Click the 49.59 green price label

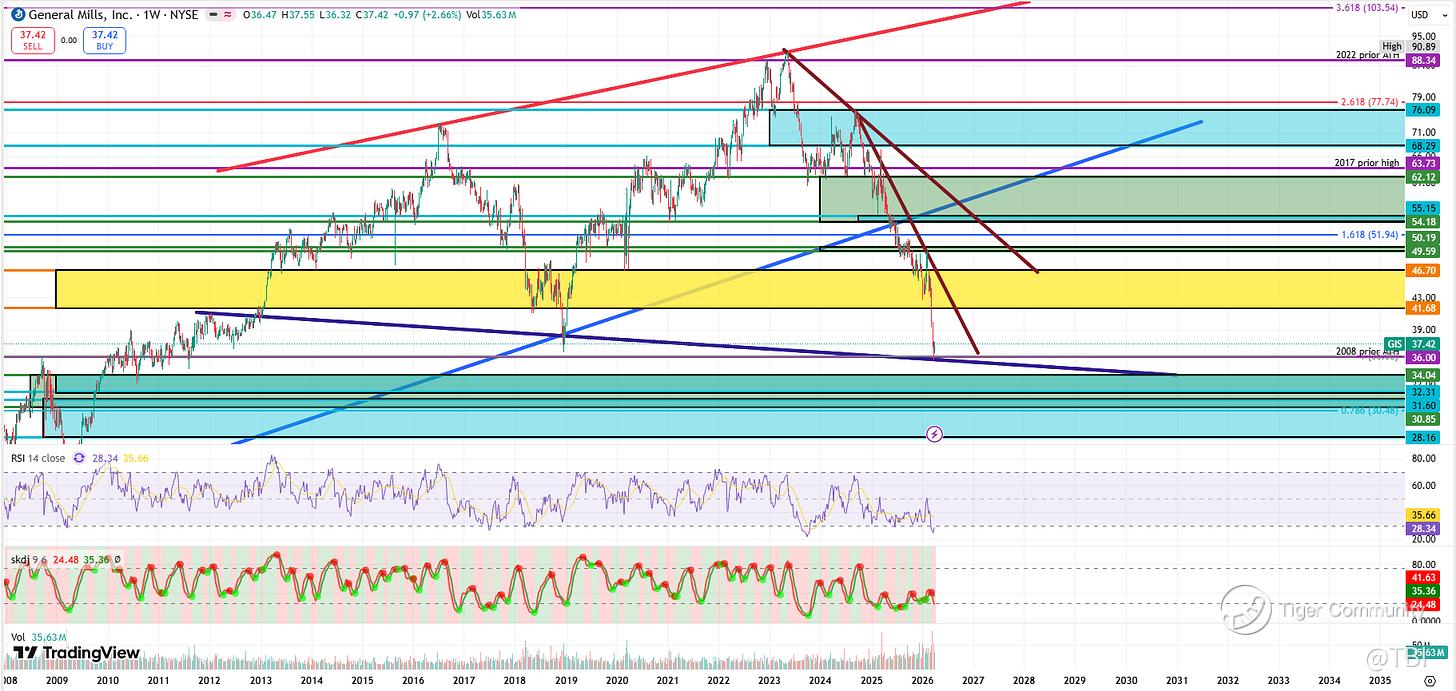(1422, 250)
